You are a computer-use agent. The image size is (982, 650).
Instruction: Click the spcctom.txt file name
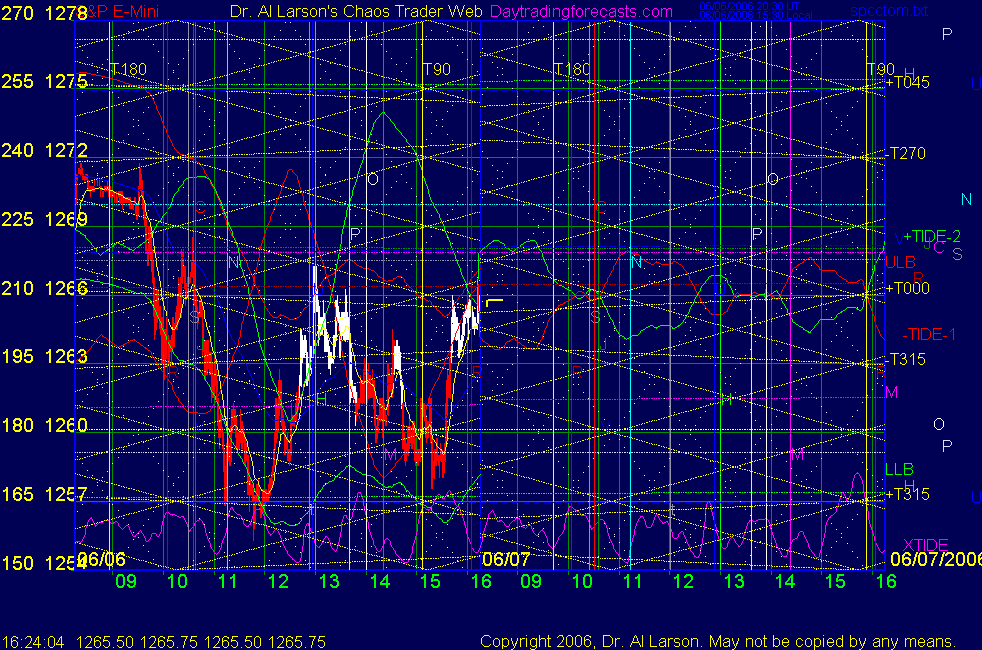[889, 11]
